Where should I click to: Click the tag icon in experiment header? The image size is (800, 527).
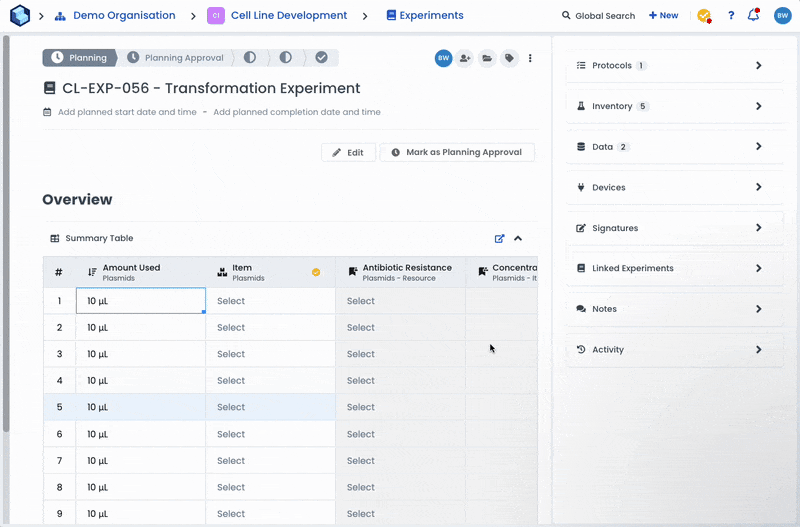(x=509, y=58)
